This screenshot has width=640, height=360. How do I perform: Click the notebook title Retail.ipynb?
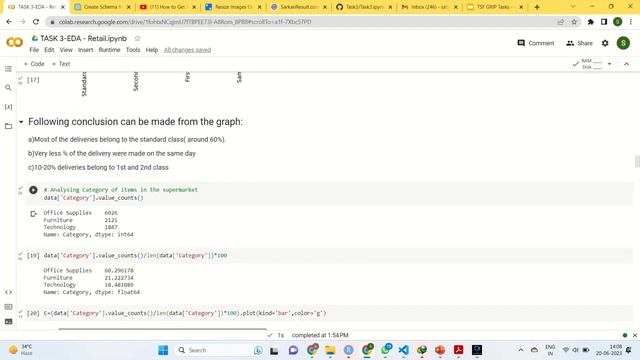tap(84, 38)
